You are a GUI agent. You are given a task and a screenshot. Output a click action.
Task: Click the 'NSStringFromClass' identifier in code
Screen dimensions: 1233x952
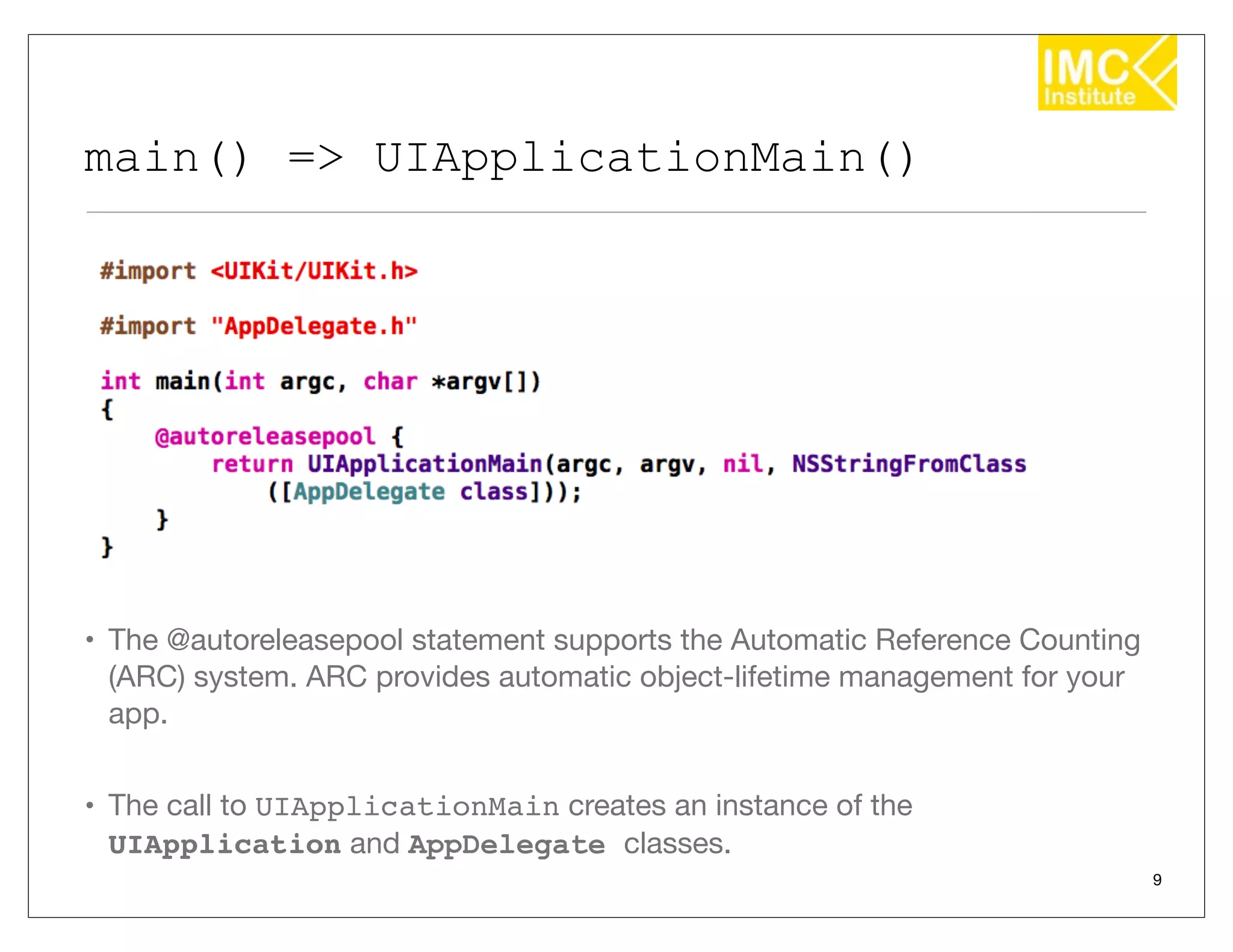909,464
